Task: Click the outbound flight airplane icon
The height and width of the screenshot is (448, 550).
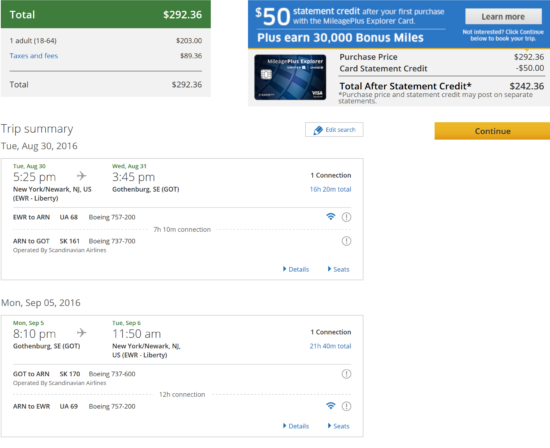Action: [x=82, y=175]
